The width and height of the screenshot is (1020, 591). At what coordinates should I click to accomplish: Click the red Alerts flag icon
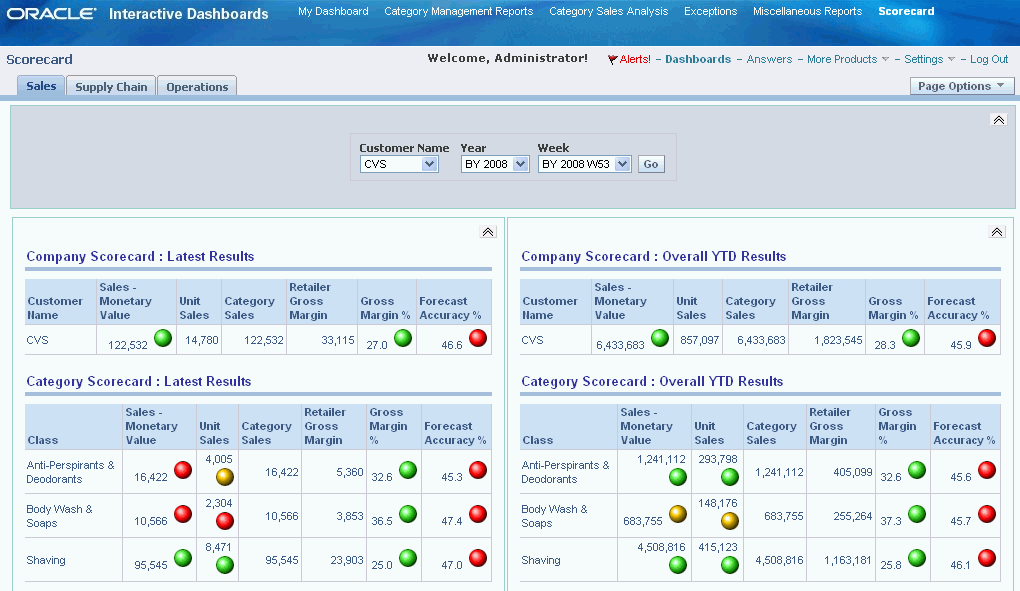(612, 60)
